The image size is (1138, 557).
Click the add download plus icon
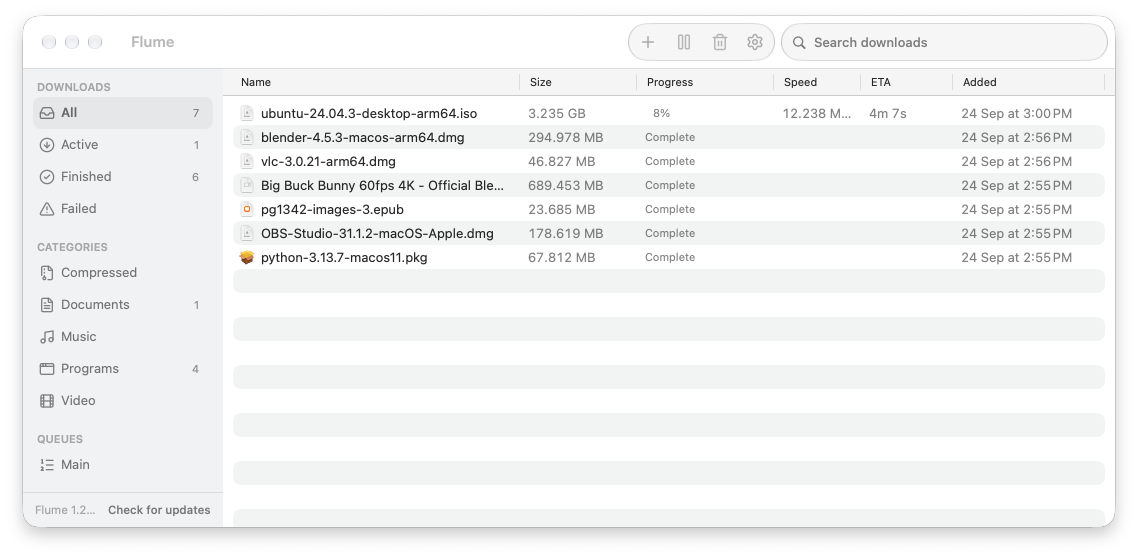(647, 42)
